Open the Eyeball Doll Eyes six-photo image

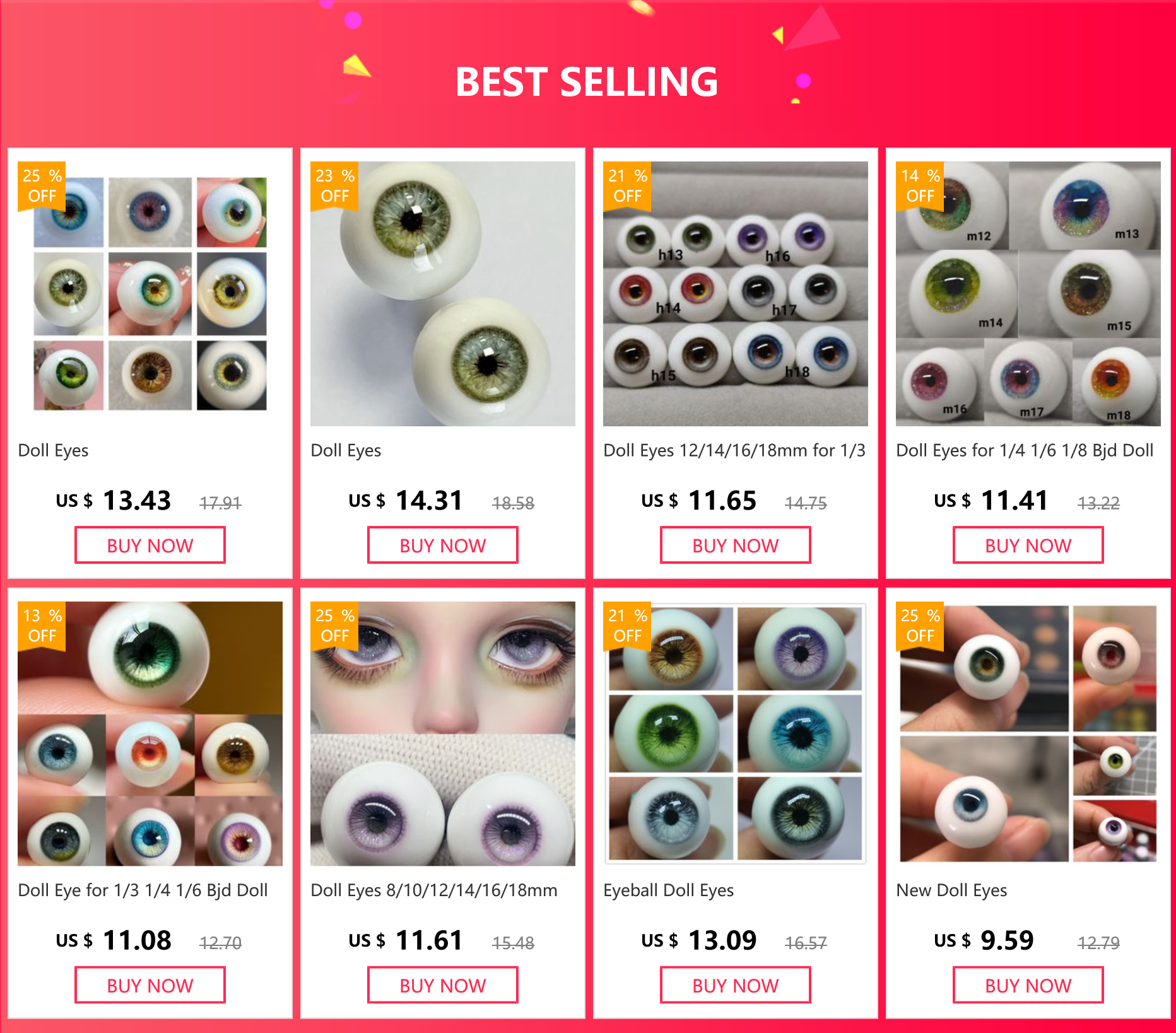[x=736, y=733]
